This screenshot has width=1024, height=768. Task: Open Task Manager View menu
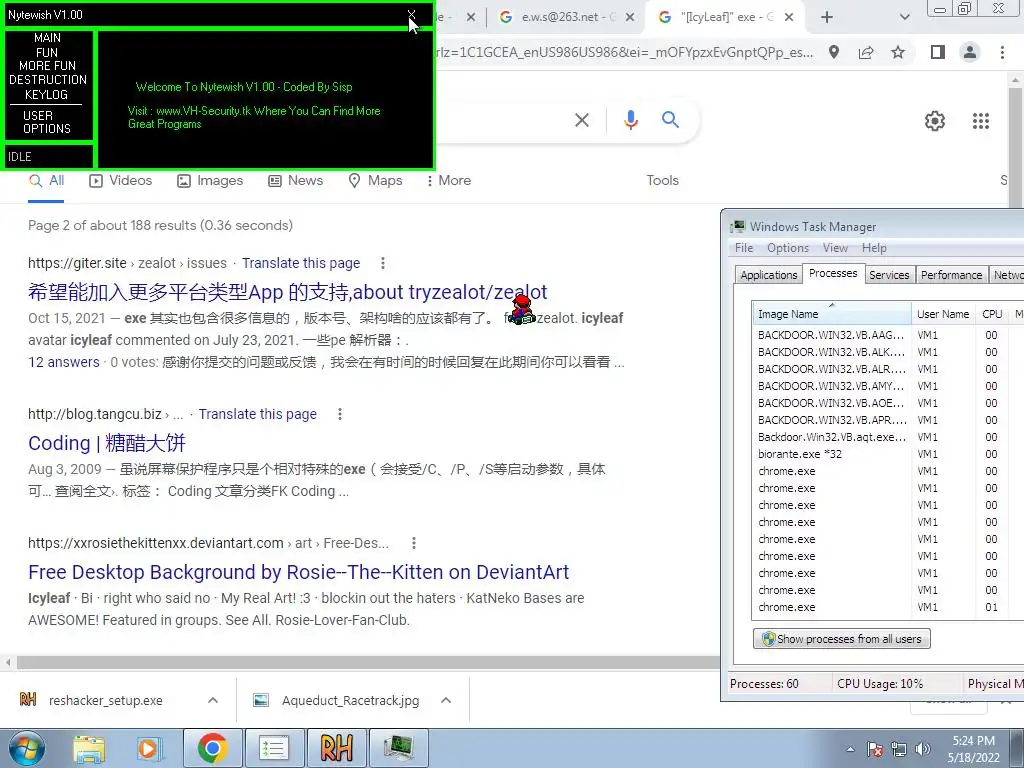pos(835,248)
